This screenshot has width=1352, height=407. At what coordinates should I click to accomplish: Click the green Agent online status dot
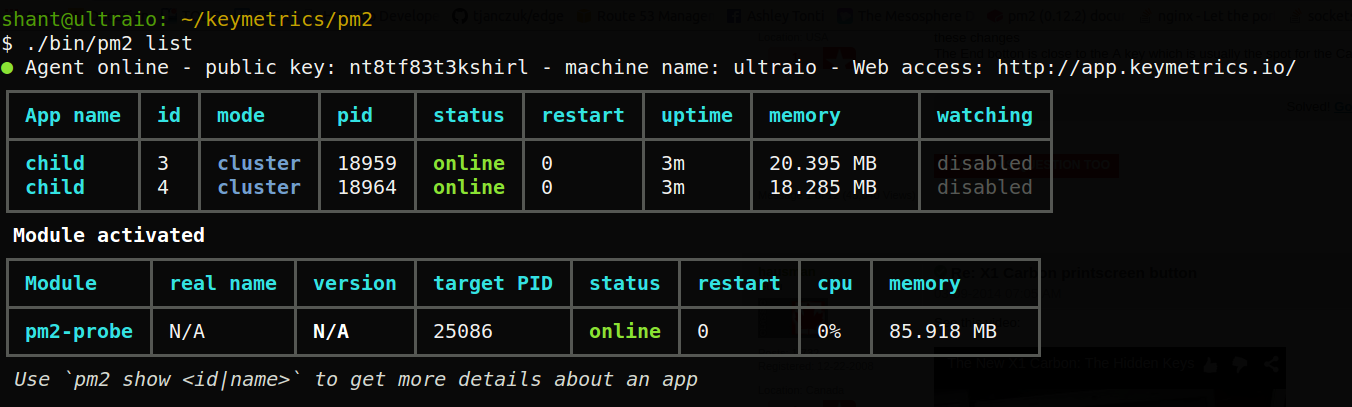click(7, 68)
